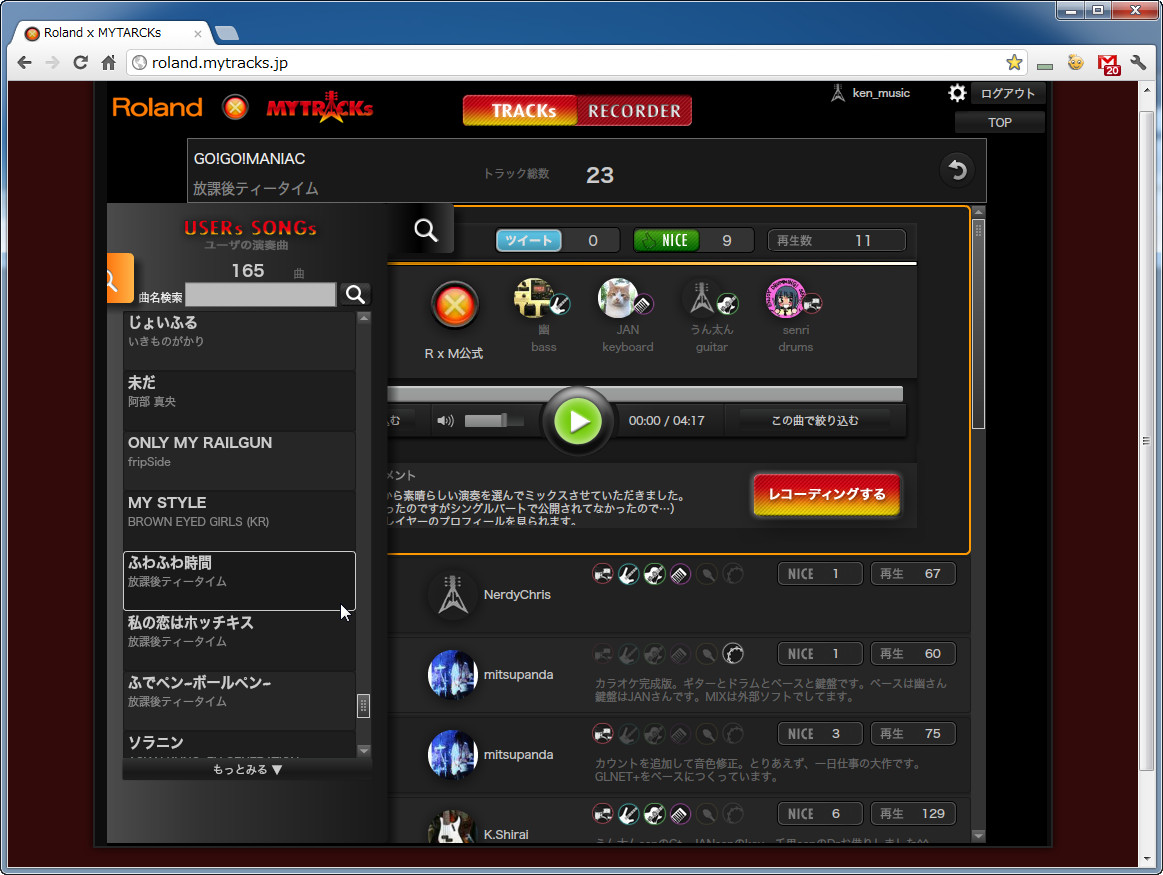1163x875 pixels.
Task: Click the tambourine icon in mitsupanda 60-plays row
Action: 733,654
